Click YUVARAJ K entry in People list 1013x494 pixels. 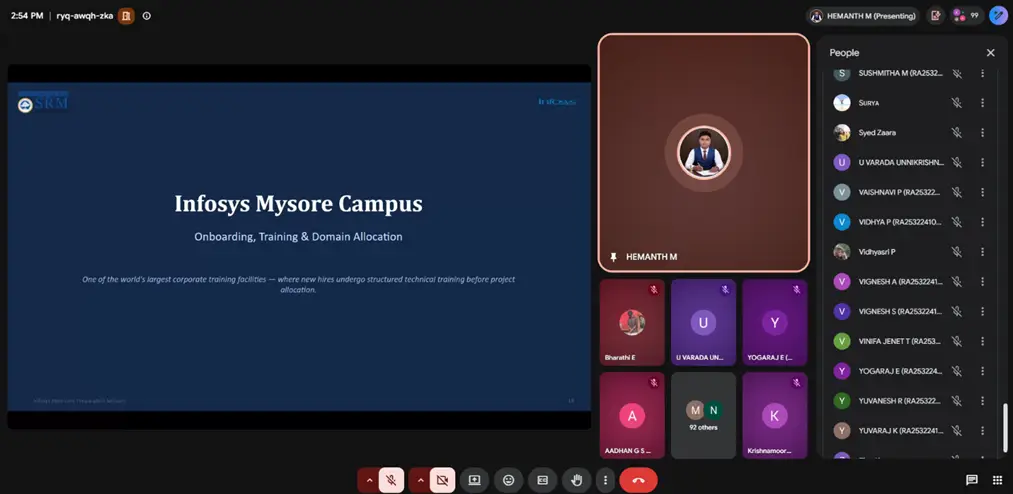pyautogui.click(x=911, y=431)
